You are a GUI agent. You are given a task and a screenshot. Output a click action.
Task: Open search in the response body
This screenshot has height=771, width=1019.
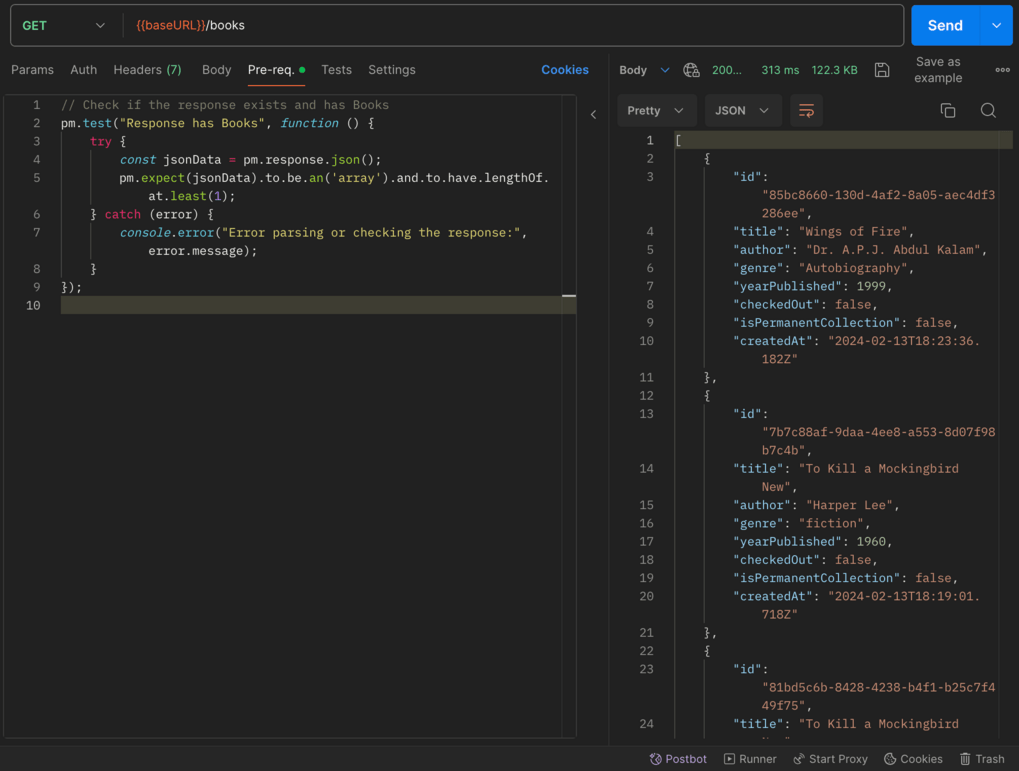[x=988, y=111]
